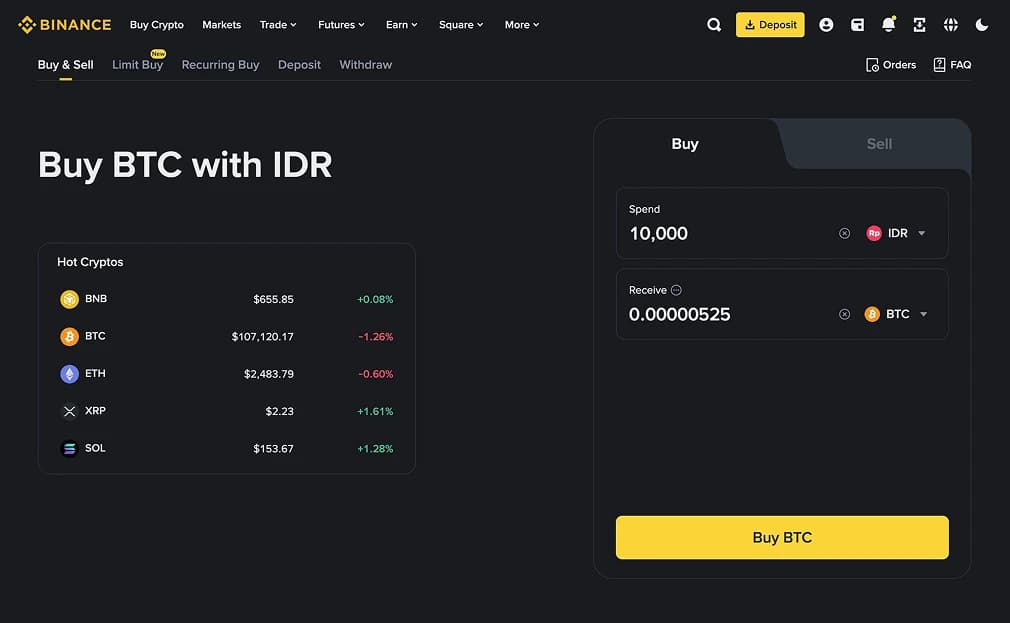Open the wallet icon in the header
The image size is (1010, 623).
point(857,24)
